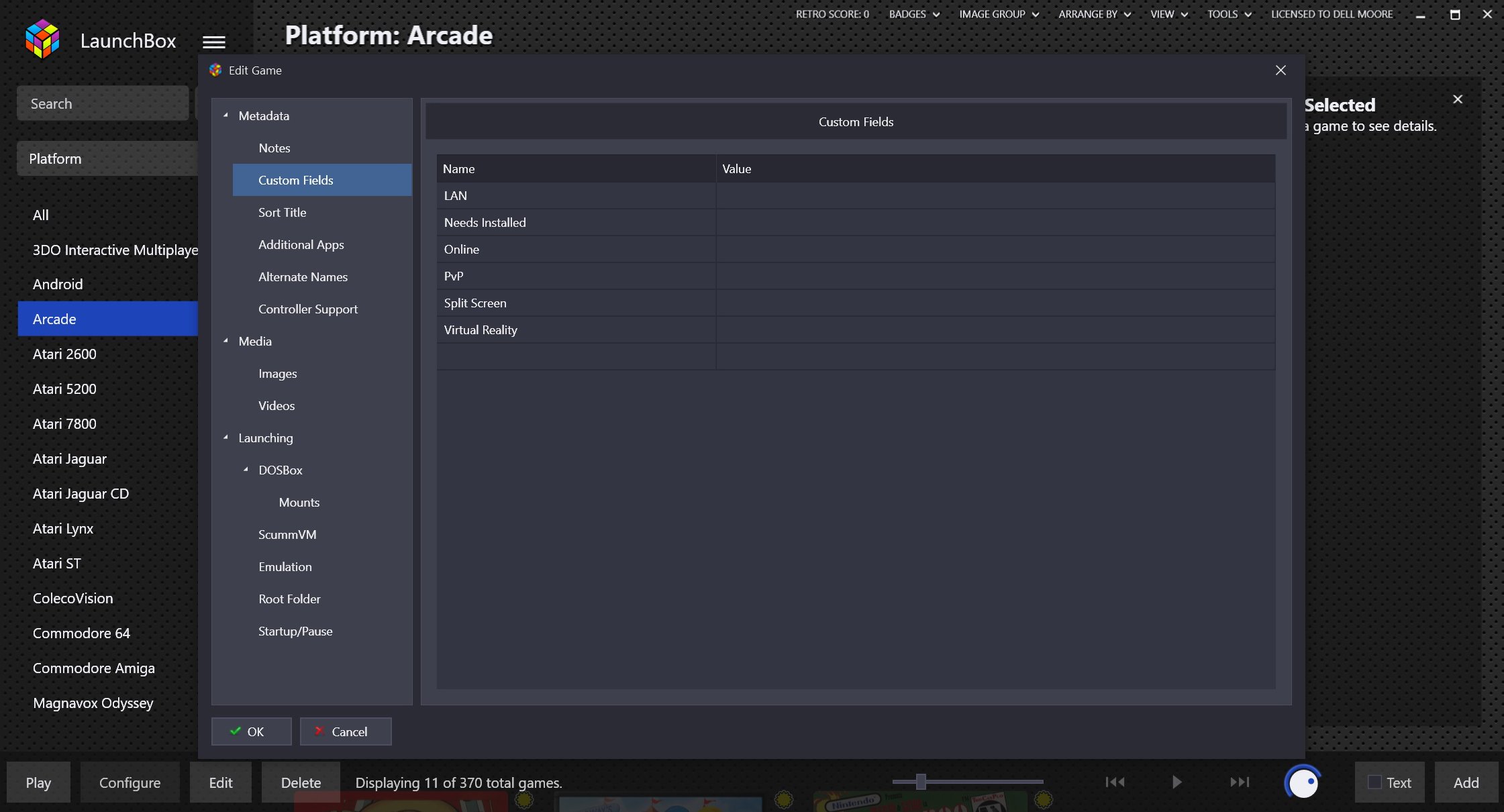Viewport: 1504px width, 812px height.
Task: Open the ScummVM launching section
Action: [287, 535]
